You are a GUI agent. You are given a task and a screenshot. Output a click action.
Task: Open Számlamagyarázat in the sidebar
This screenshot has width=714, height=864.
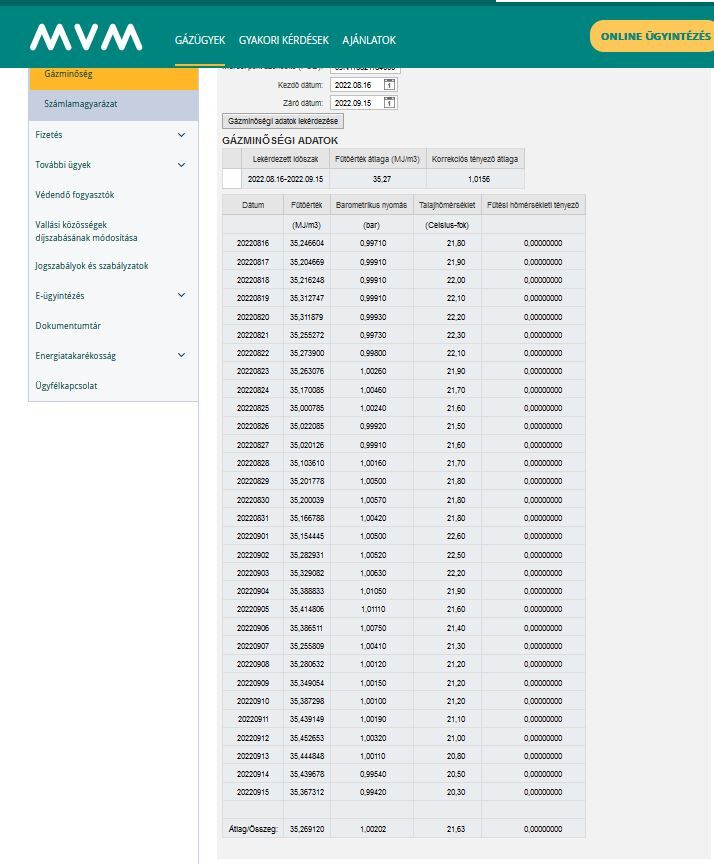(113, 104)
